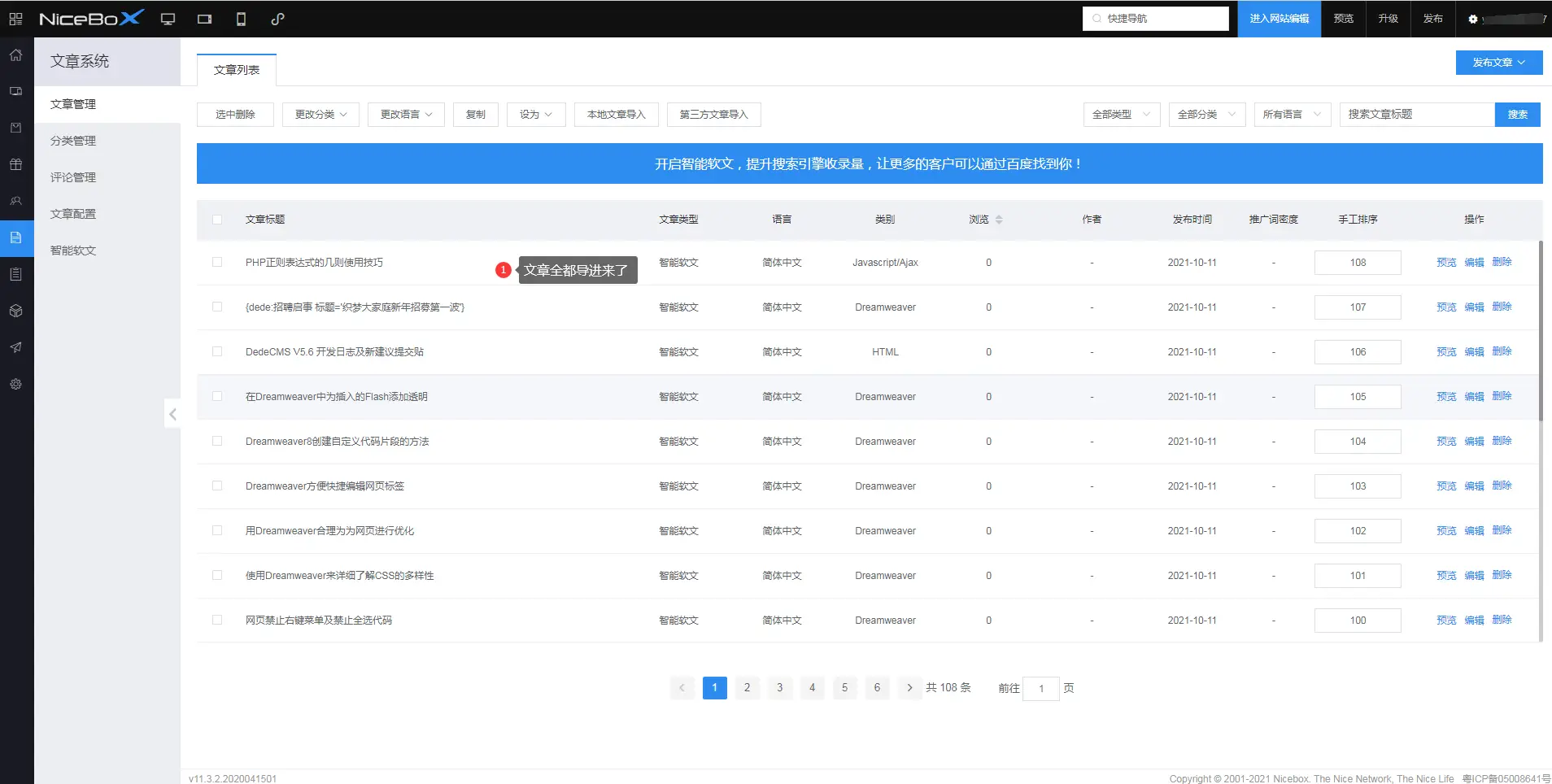Go to next page arrow in pagination

(x=909, y=688)
